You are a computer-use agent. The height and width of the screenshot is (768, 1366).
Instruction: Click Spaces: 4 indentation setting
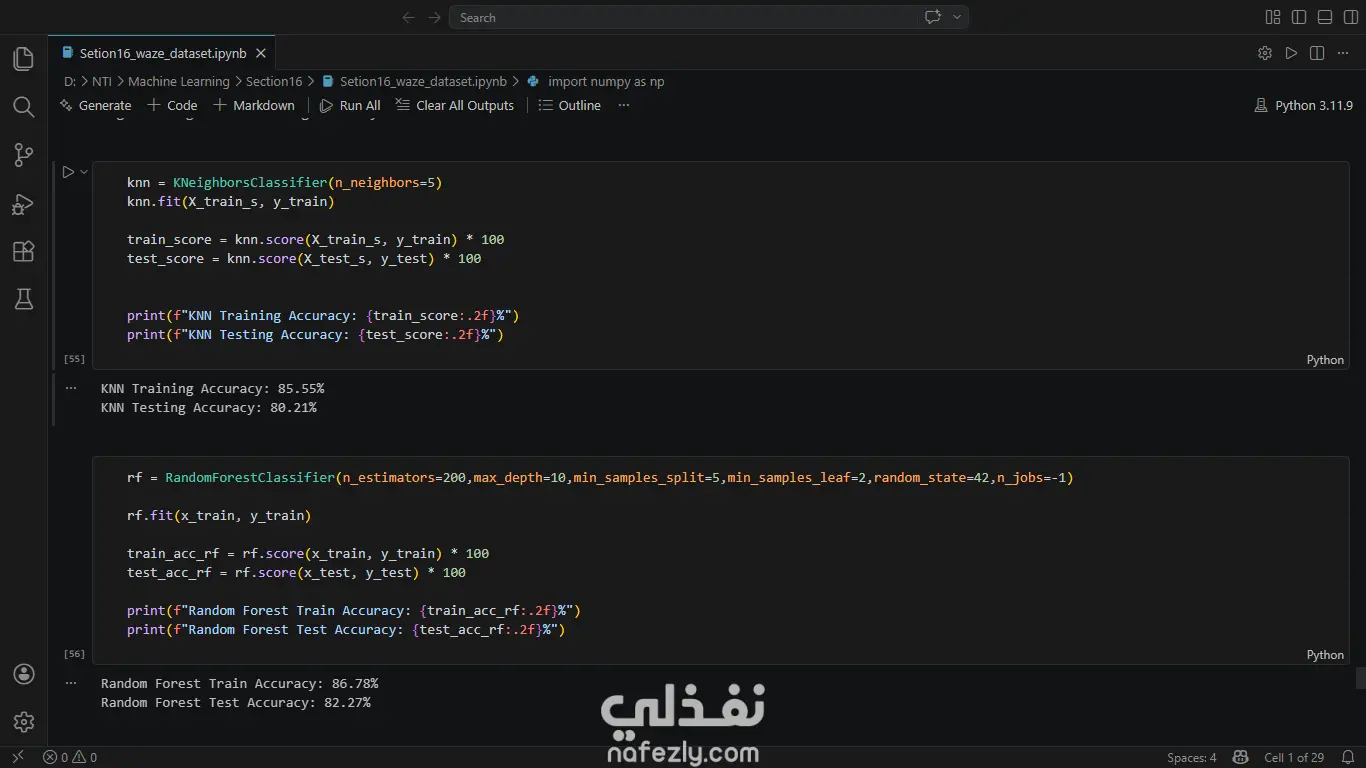[x=1192, y=757]
